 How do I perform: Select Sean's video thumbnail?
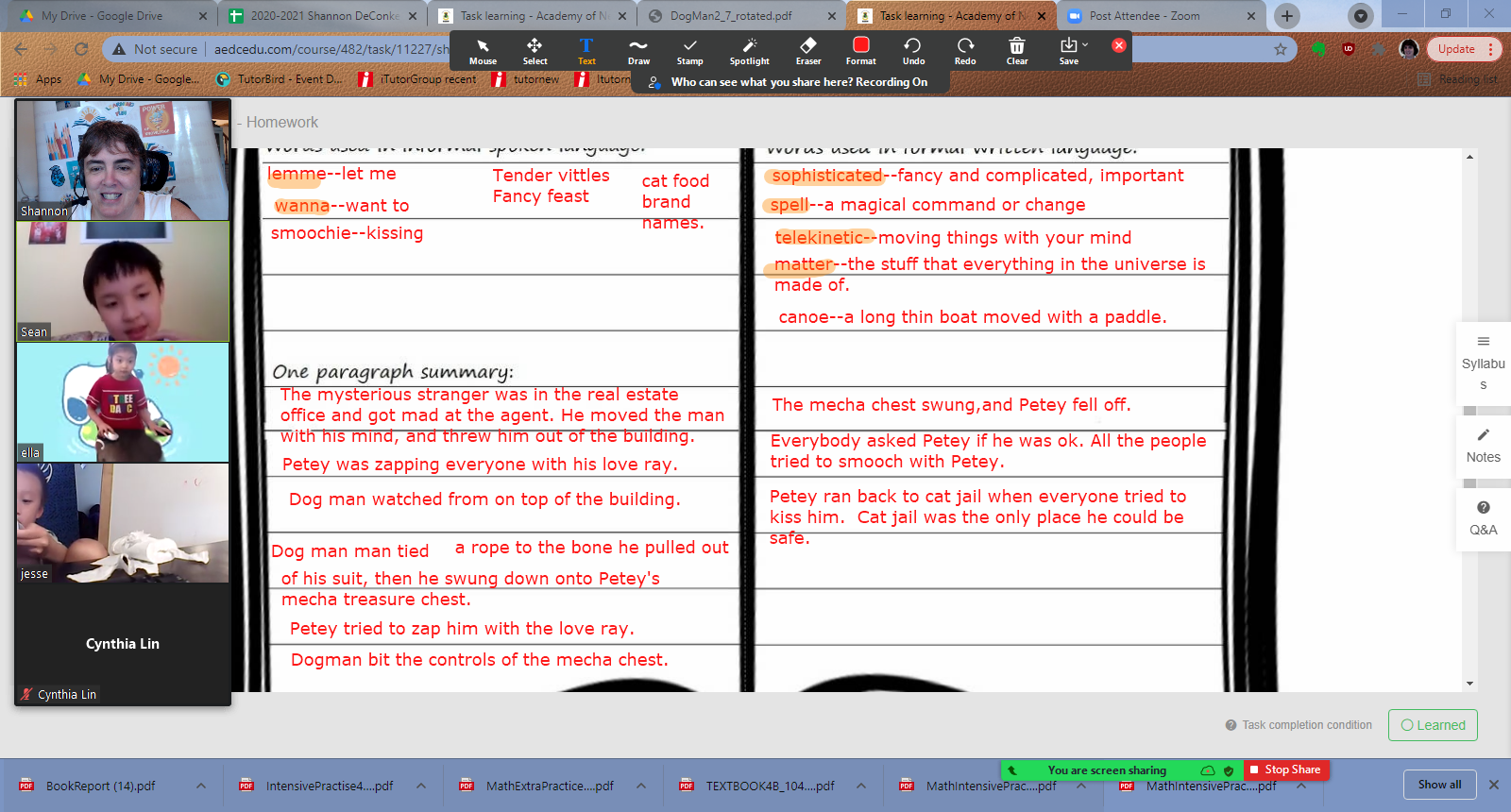[x=123, y=281]
